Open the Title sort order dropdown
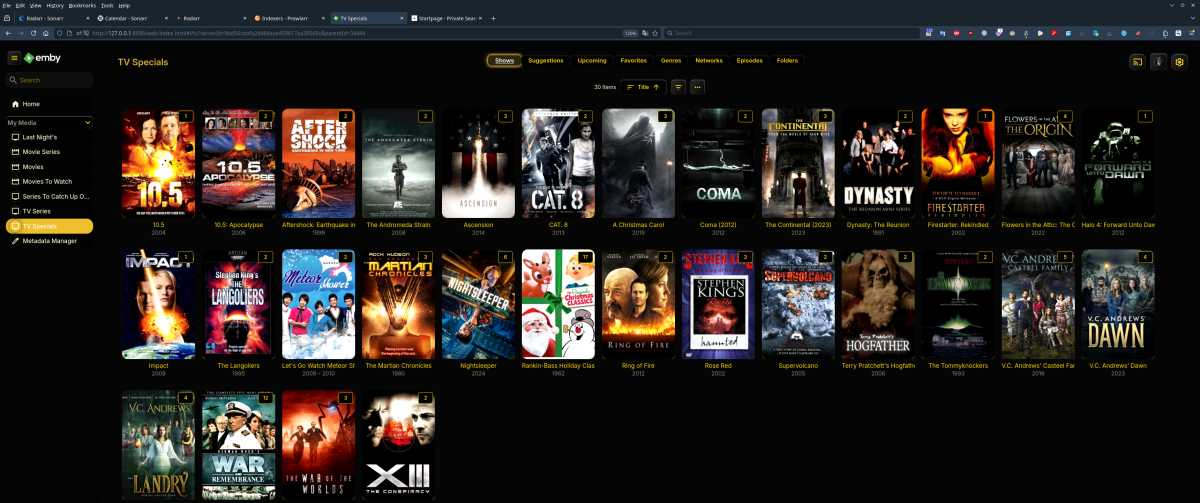The image size is (1200, 503). coord(643,87)
